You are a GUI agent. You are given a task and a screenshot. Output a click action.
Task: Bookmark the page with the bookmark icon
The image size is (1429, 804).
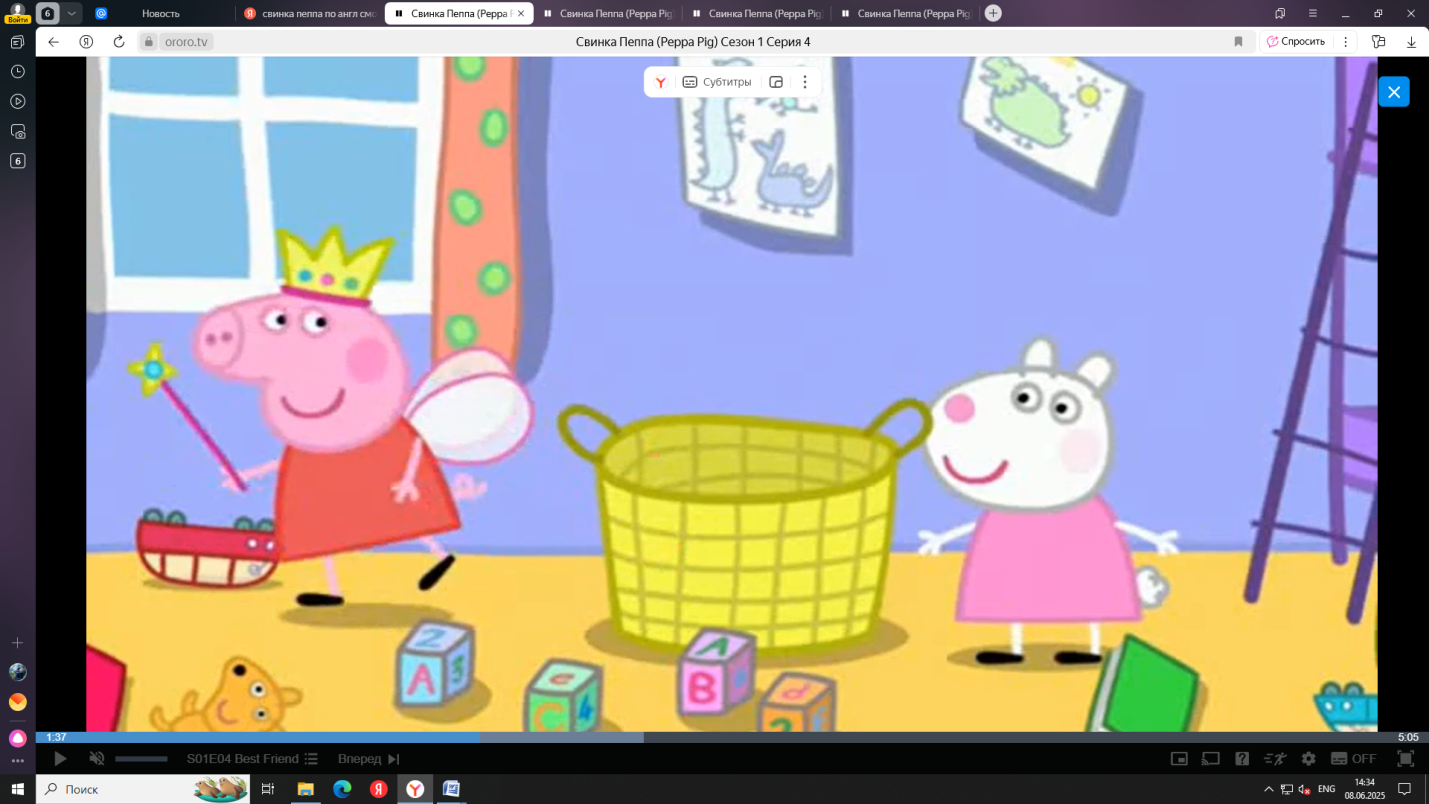[1238, 42]
